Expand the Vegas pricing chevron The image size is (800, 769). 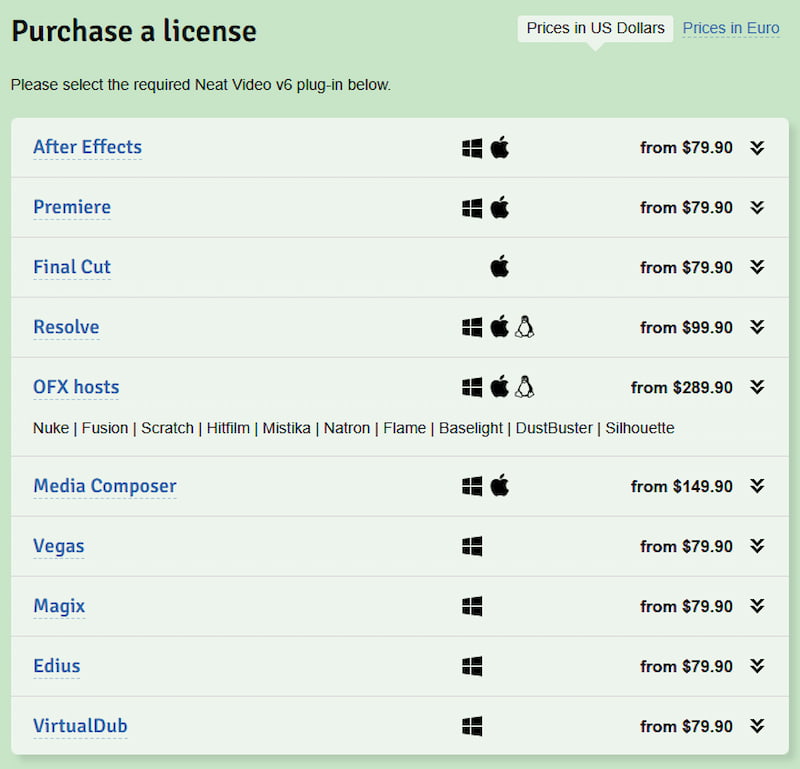coord(758,547)
